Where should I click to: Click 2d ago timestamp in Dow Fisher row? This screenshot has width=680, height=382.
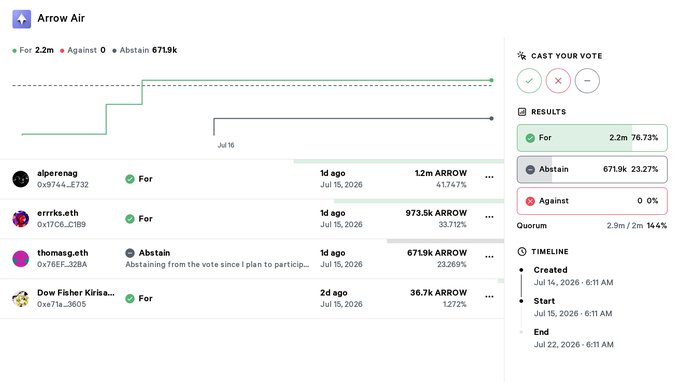(333, 293)
